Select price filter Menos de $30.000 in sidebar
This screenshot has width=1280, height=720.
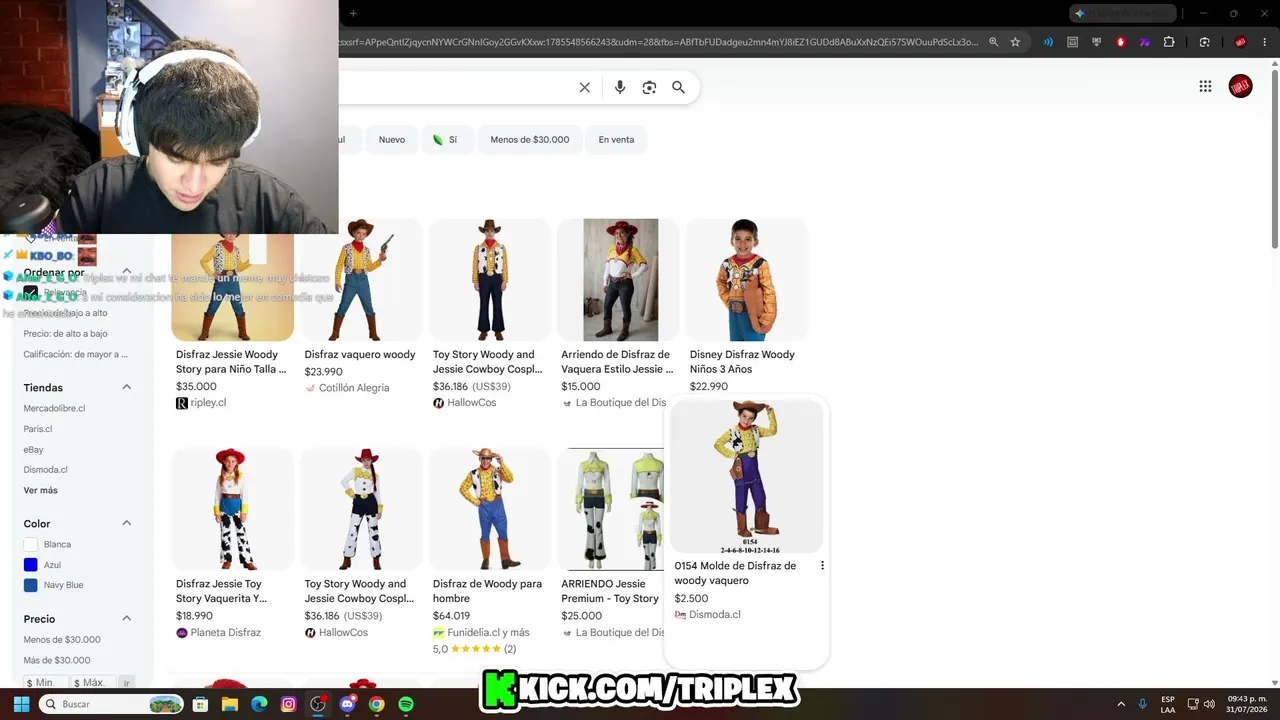[x=62, y=640]
